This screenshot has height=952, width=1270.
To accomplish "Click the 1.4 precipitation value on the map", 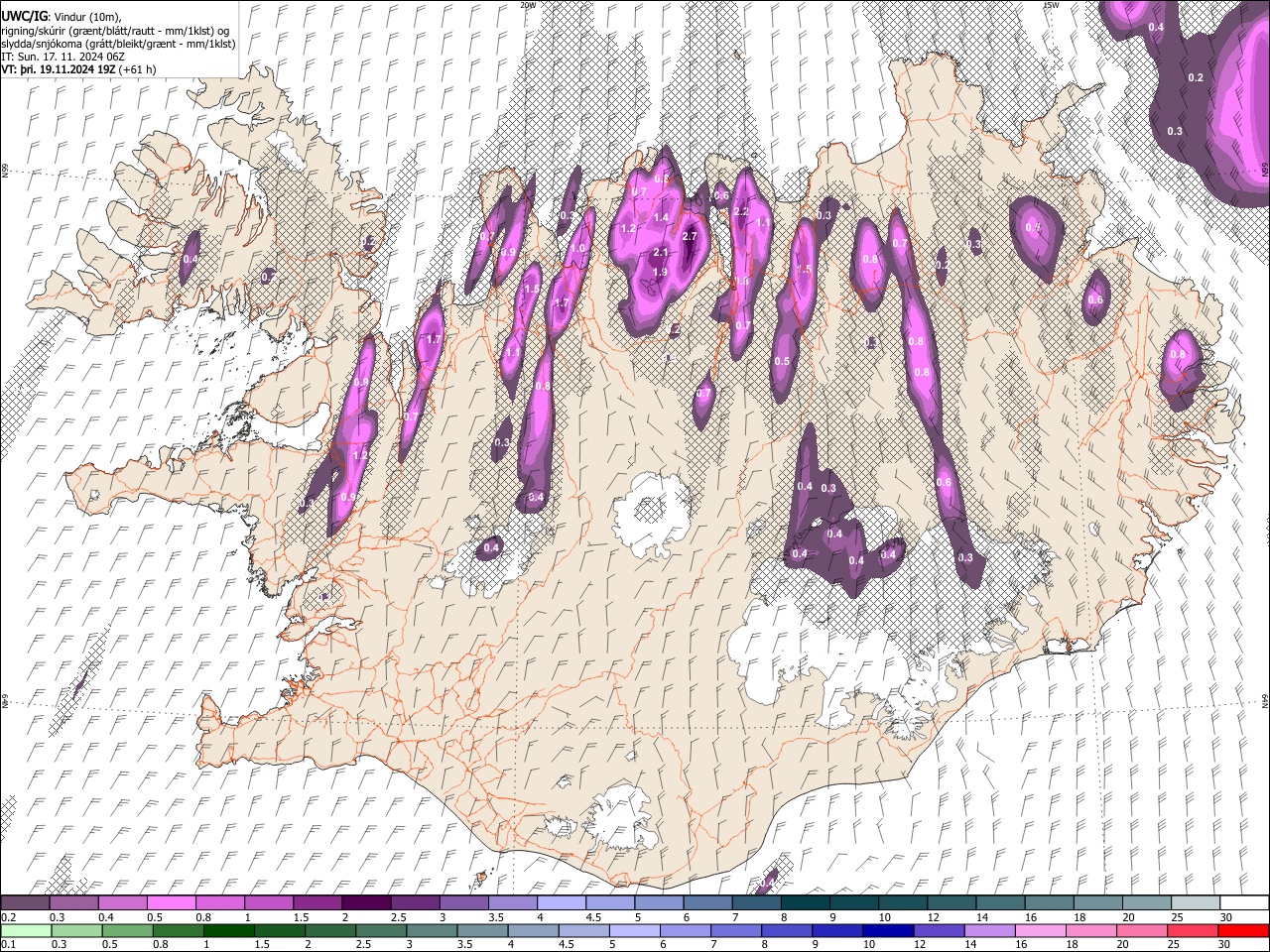I will (661, 218).
